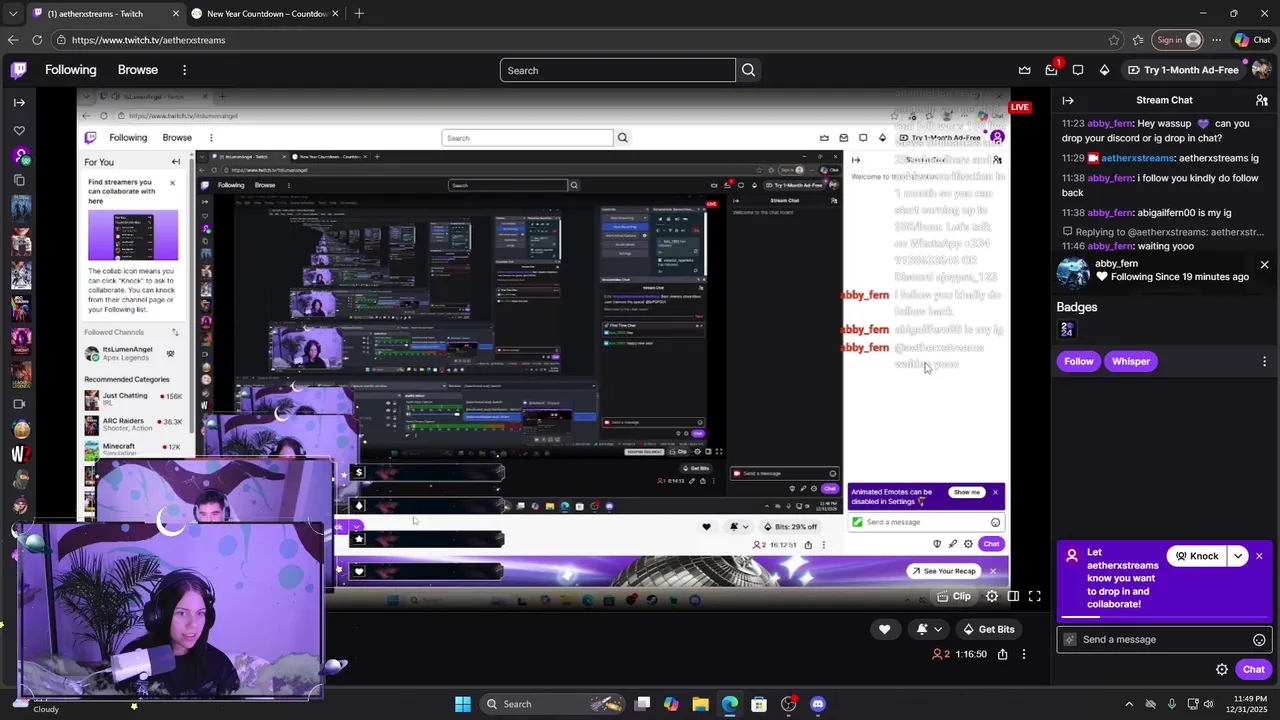Open the Prime Gaming crown icon

tap(1025, 70)
